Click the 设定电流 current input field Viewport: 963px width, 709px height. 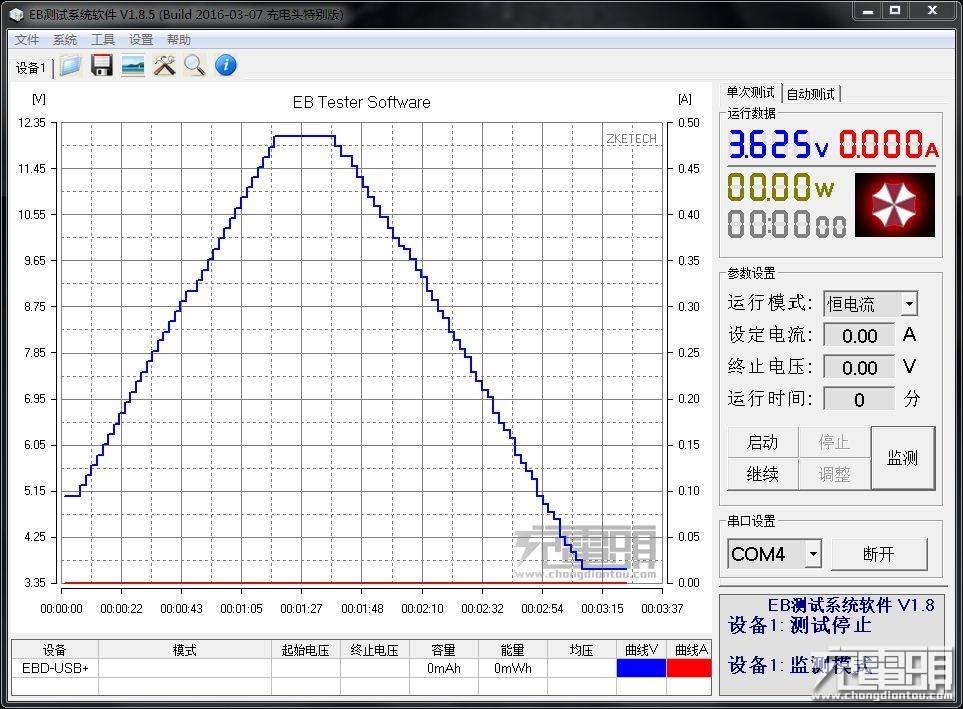pyautogui.click(x=860, y=335)
